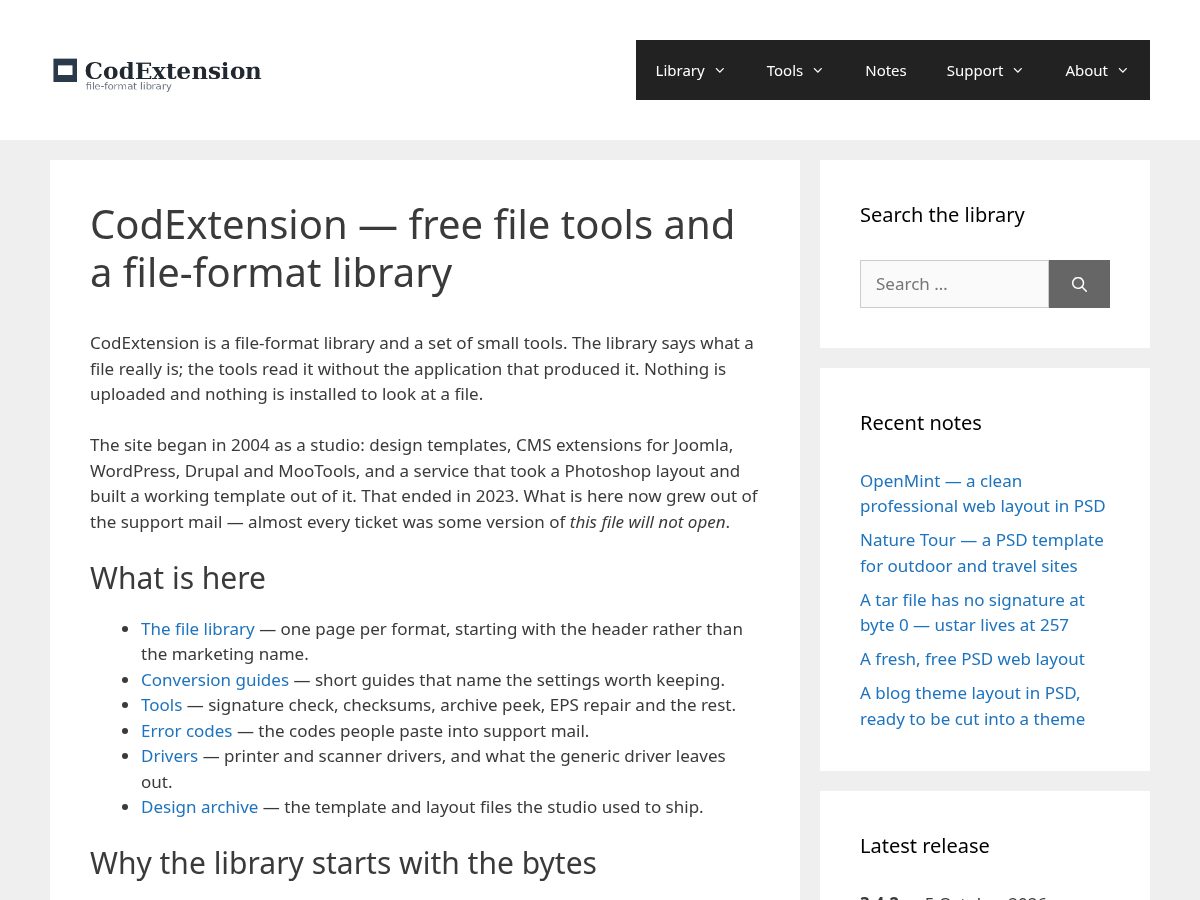Open the About nav item
The image size is (1200, 900).
click(x=1086, y=70)
